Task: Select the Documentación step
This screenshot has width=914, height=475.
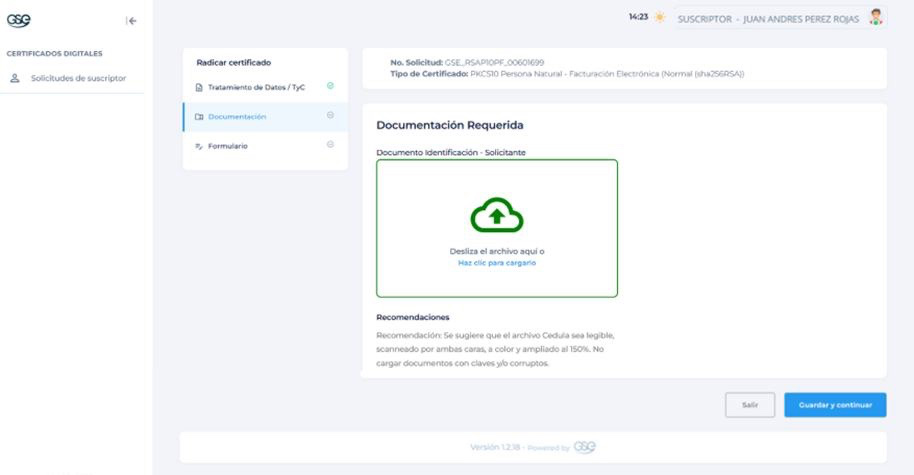Action: tap(265, 117)
